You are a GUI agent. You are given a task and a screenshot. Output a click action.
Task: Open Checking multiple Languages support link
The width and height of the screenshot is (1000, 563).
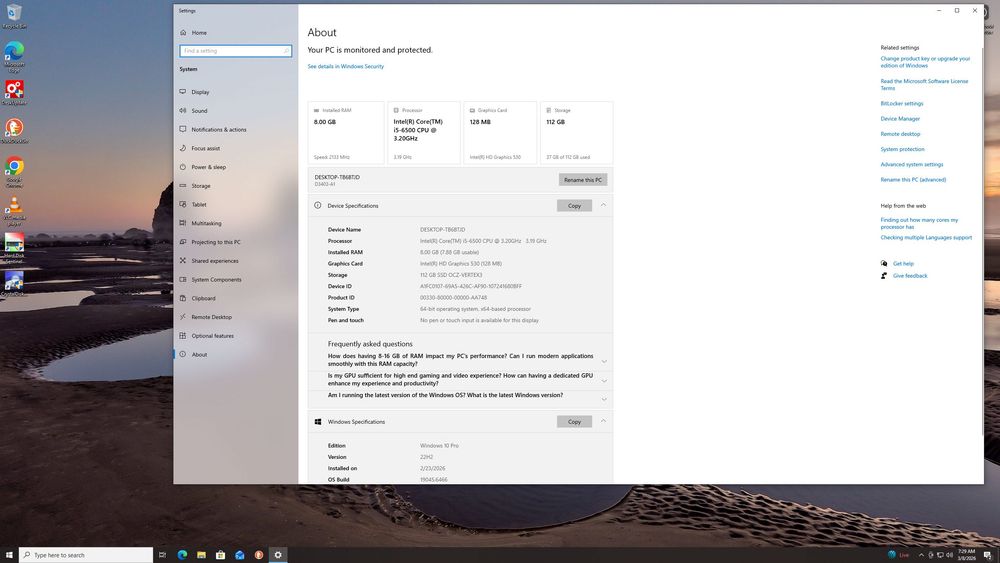point(926,238)
